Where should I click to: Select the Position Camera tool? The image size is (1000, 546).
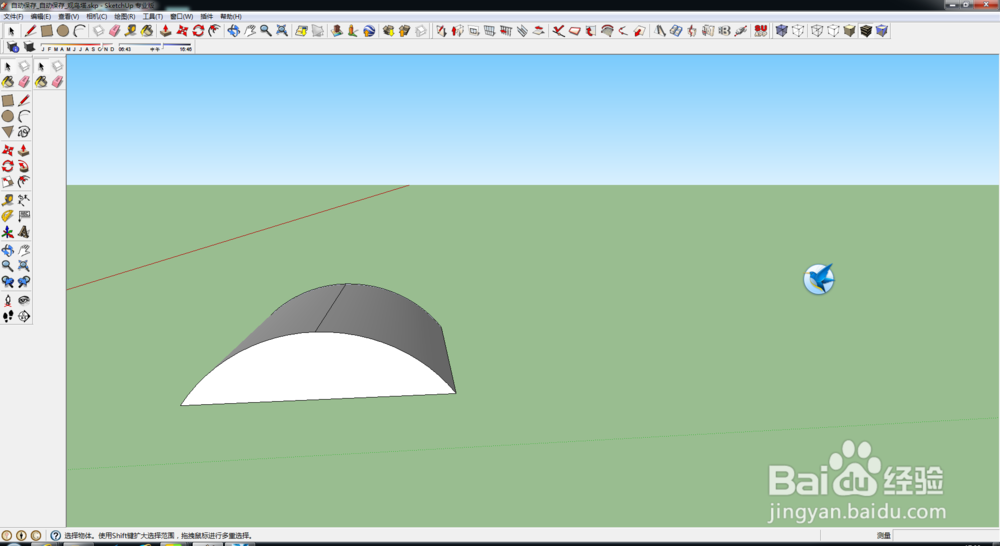pos(8,300)
